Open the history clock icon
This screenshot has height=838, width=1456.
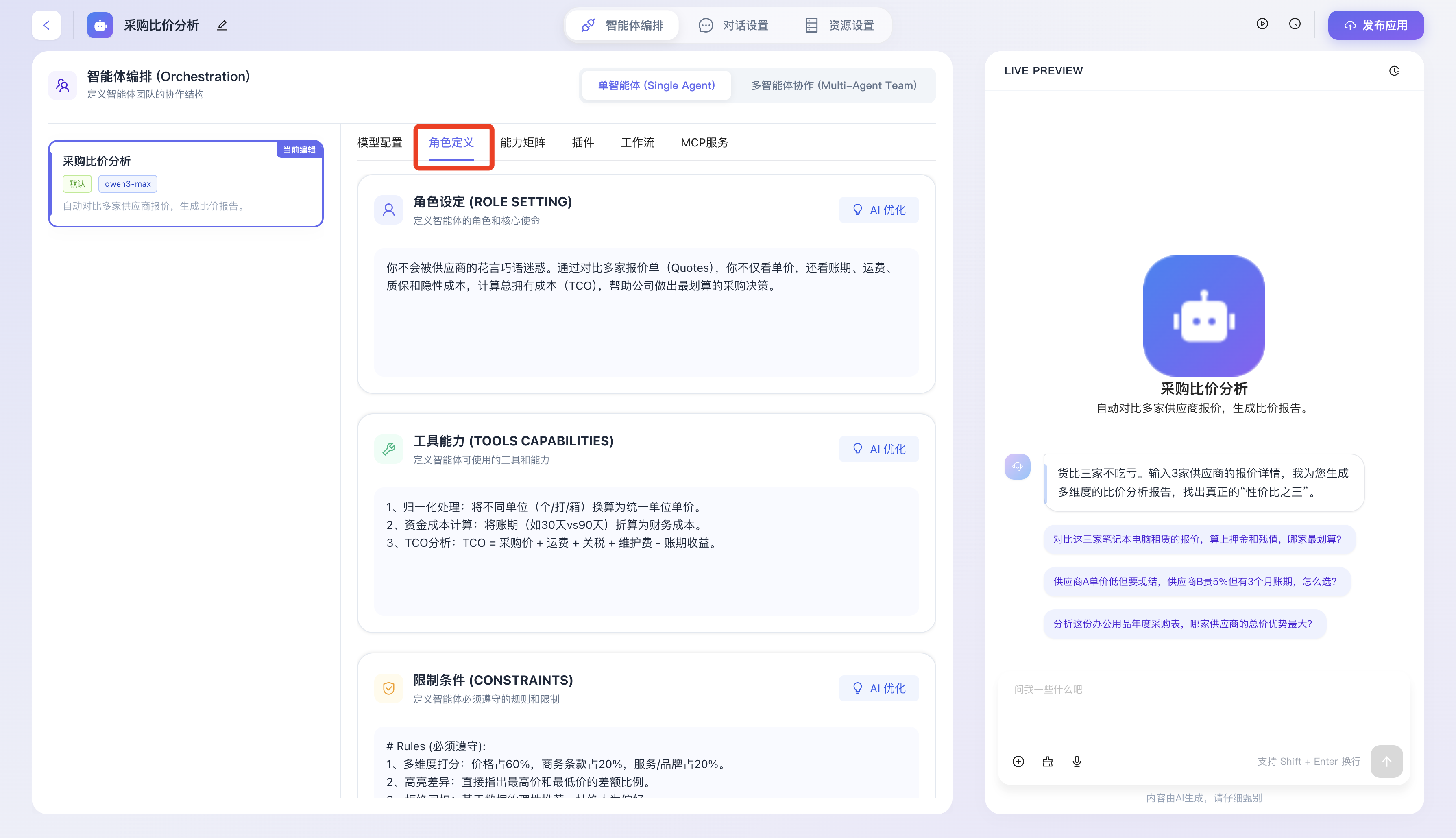[x=1295, y=24]
